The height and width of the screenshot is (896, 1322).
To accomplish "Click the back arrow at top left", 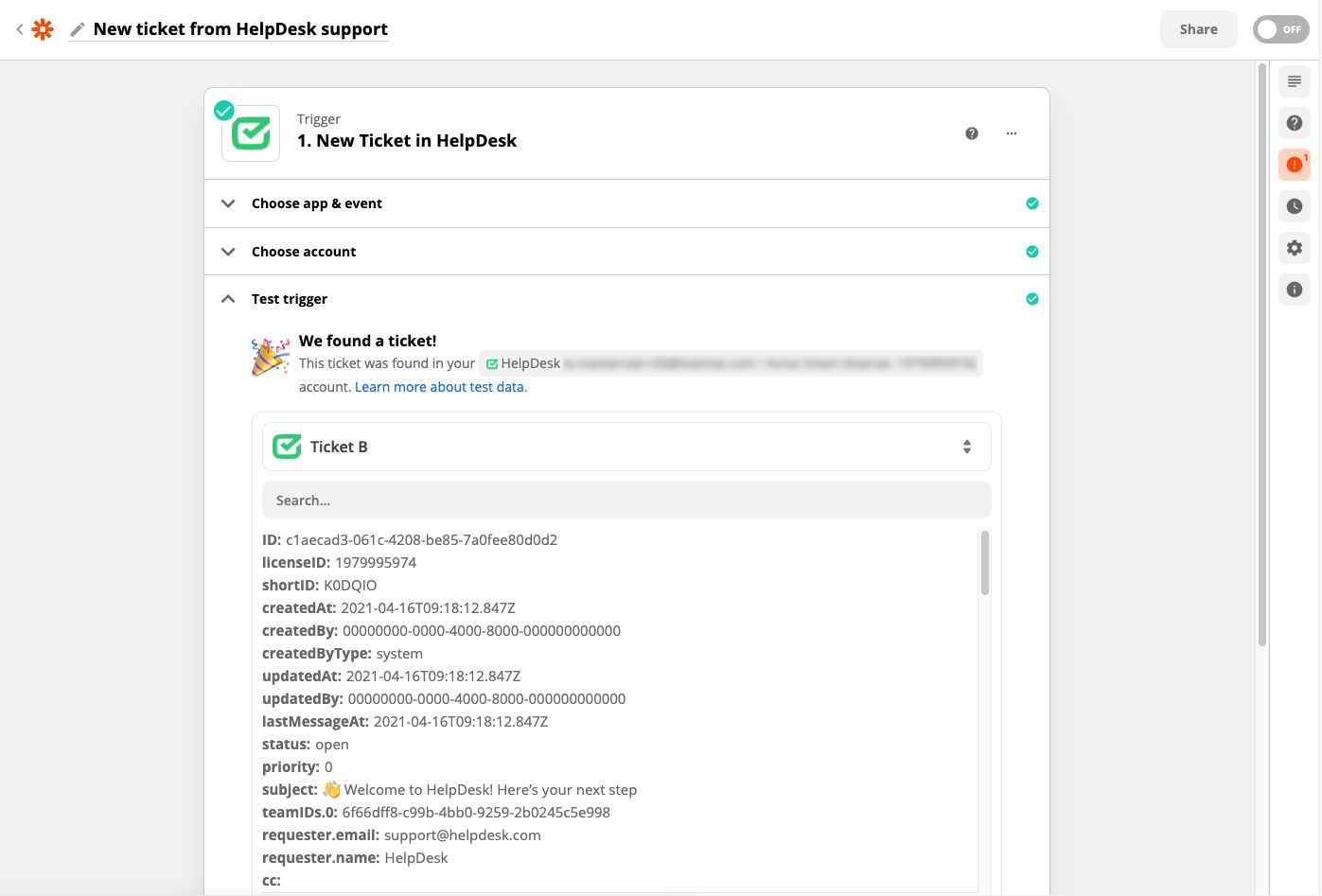I will pyautogui.click(x=19, y=29).
